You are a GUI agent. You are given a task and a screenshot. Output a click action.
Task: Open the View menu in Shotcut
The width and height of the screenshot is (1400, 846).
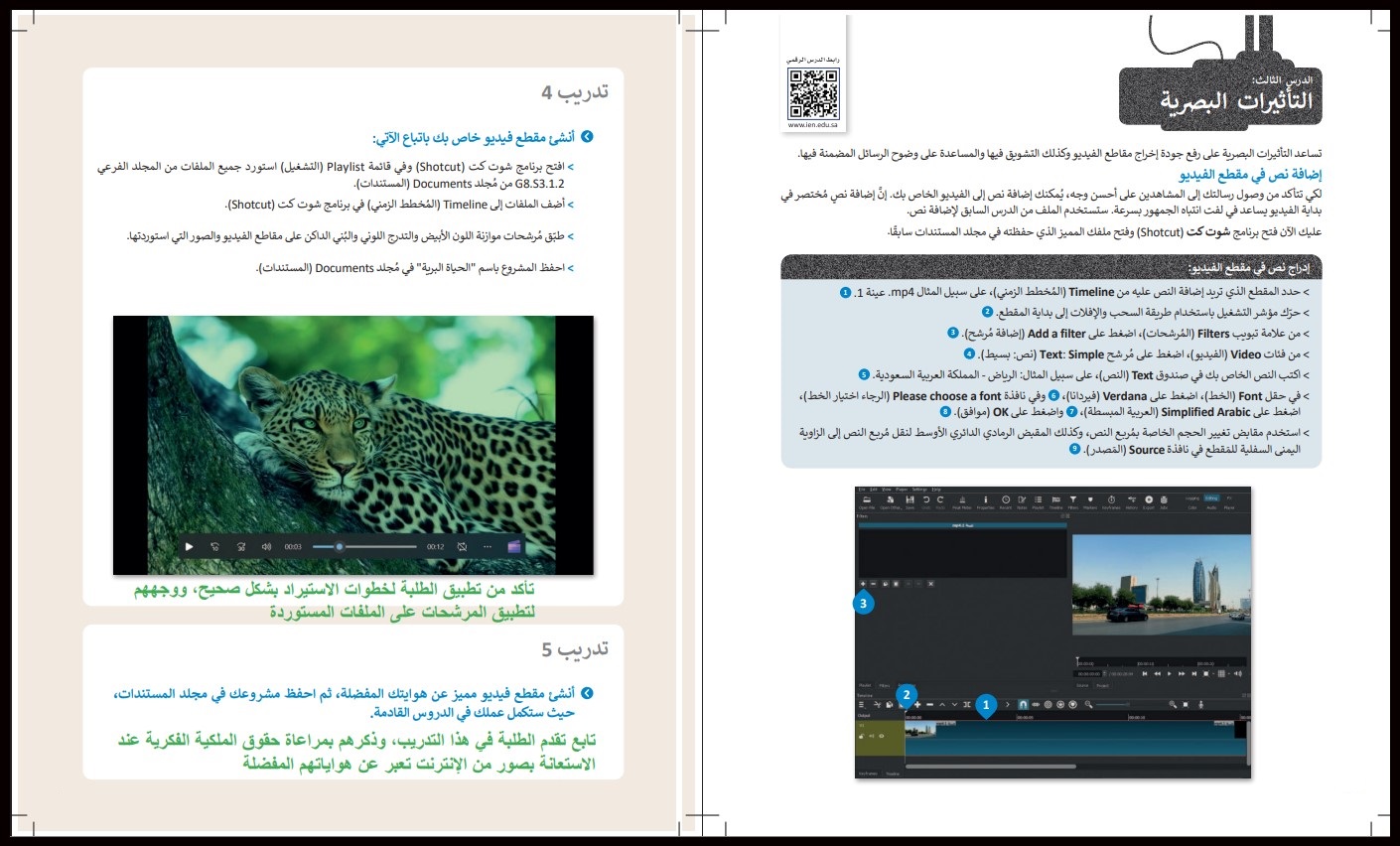[x=887, y=490]
